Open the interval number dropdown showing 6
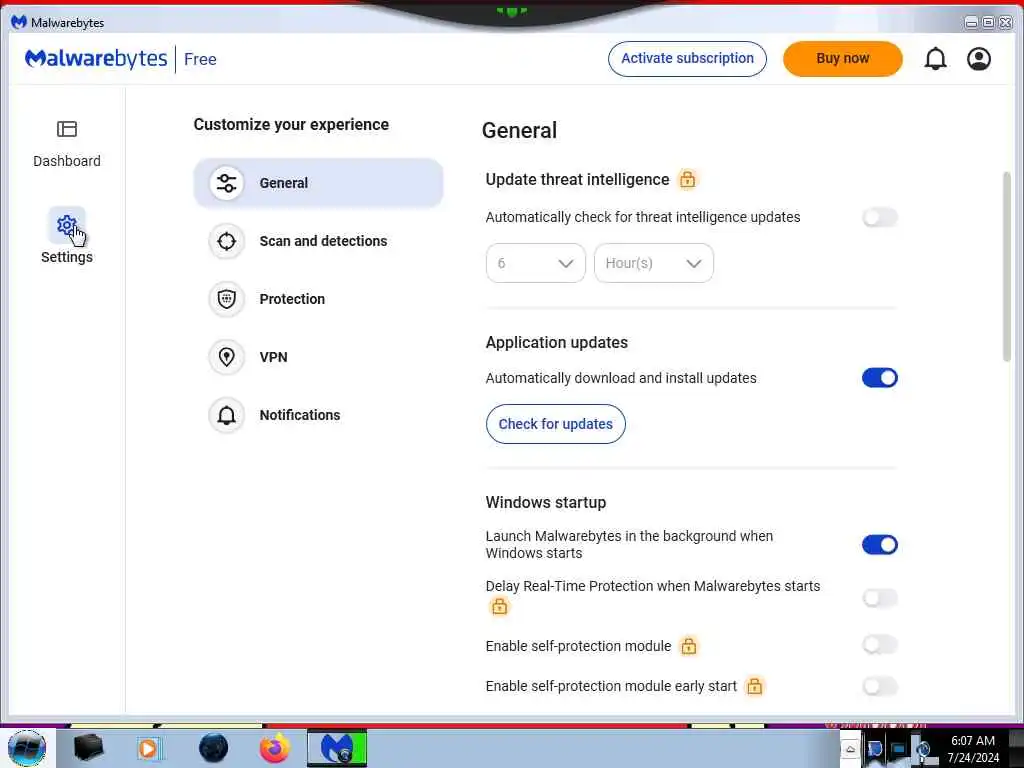 pyautogui.click(x=536, y=263)
